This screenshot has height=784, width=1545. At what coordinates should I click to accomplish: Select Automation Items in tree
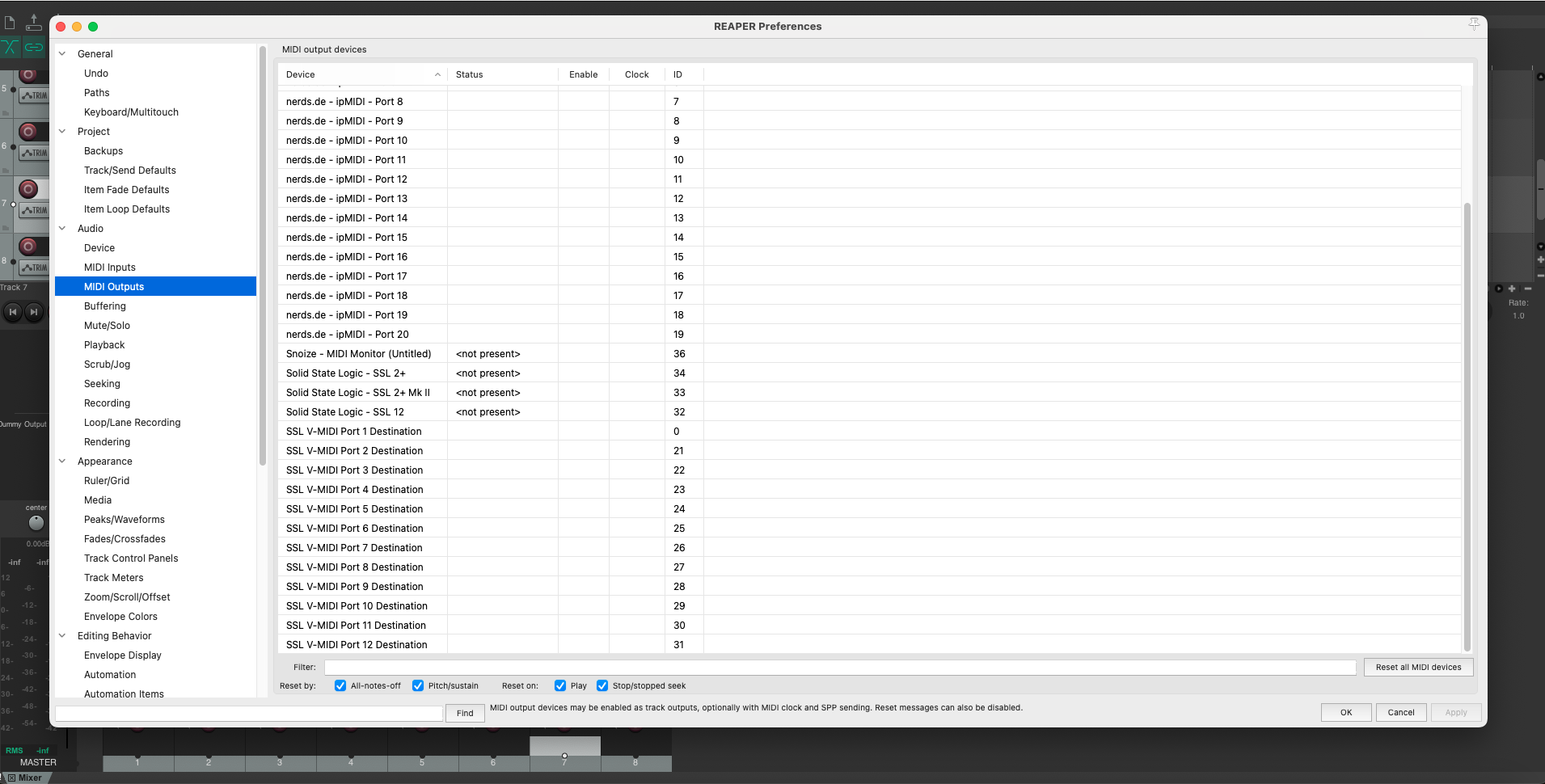click(x=124, y=693)
